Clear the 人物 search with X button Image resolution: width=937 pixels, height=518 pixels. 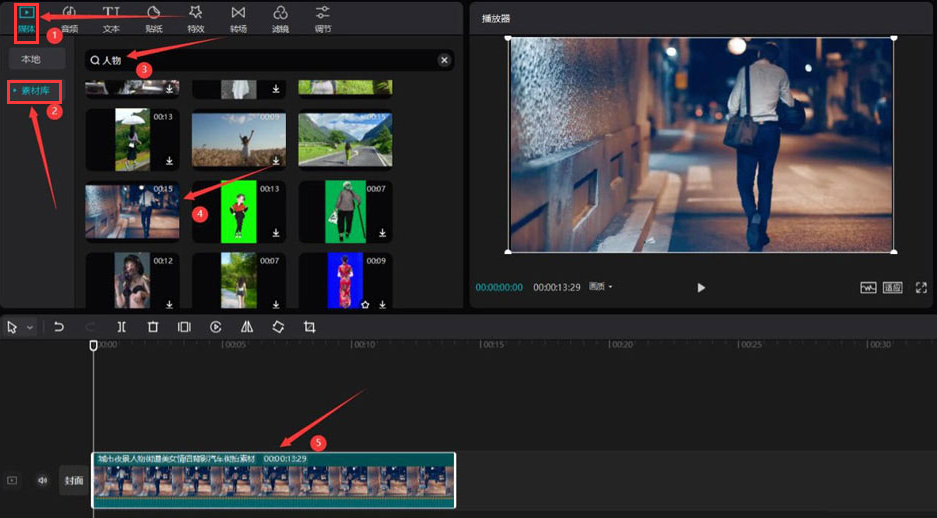click(x=444, y=60)
